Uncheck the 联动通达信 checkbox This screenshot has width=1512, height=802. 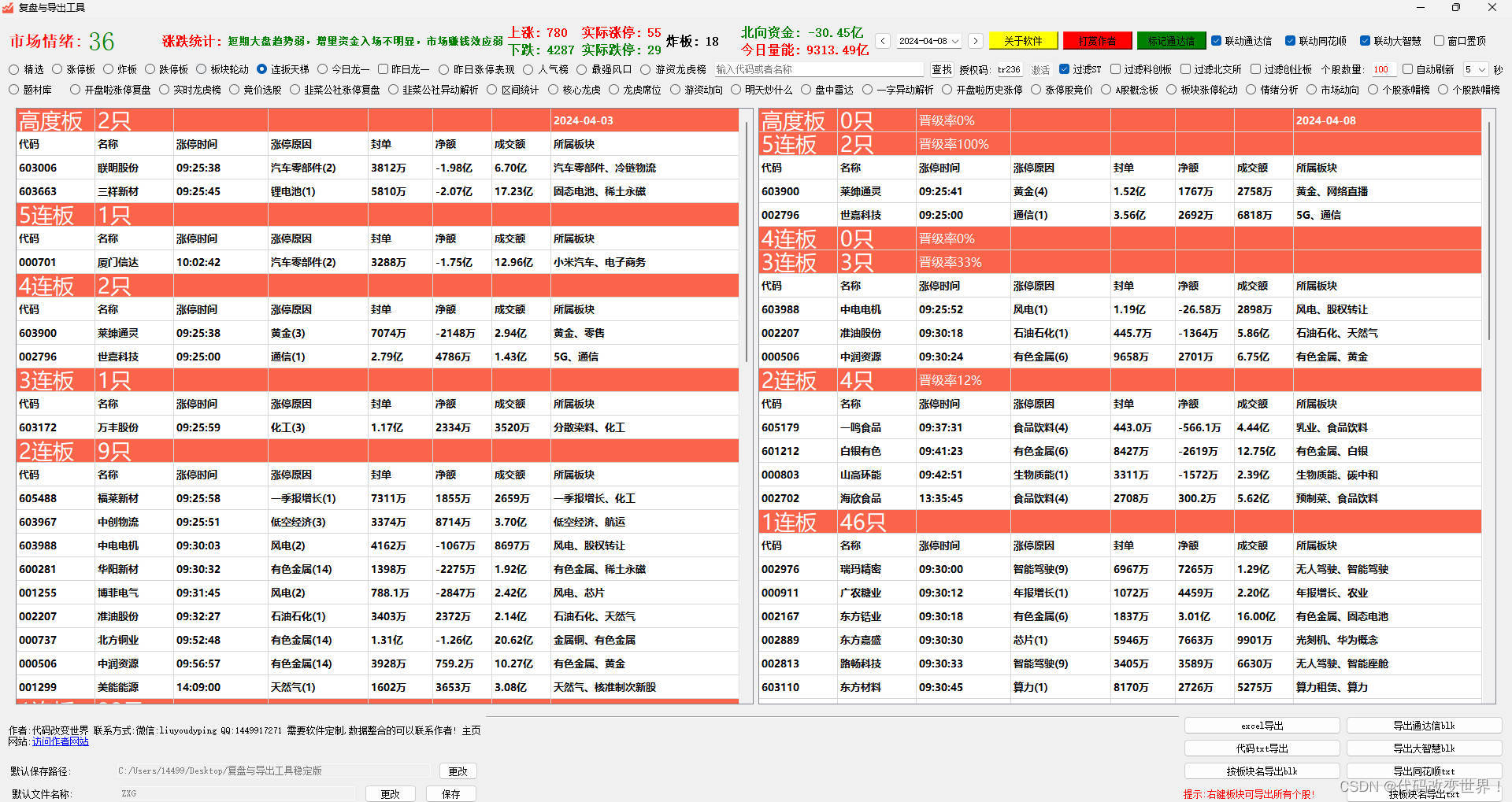coord(1217,41)
